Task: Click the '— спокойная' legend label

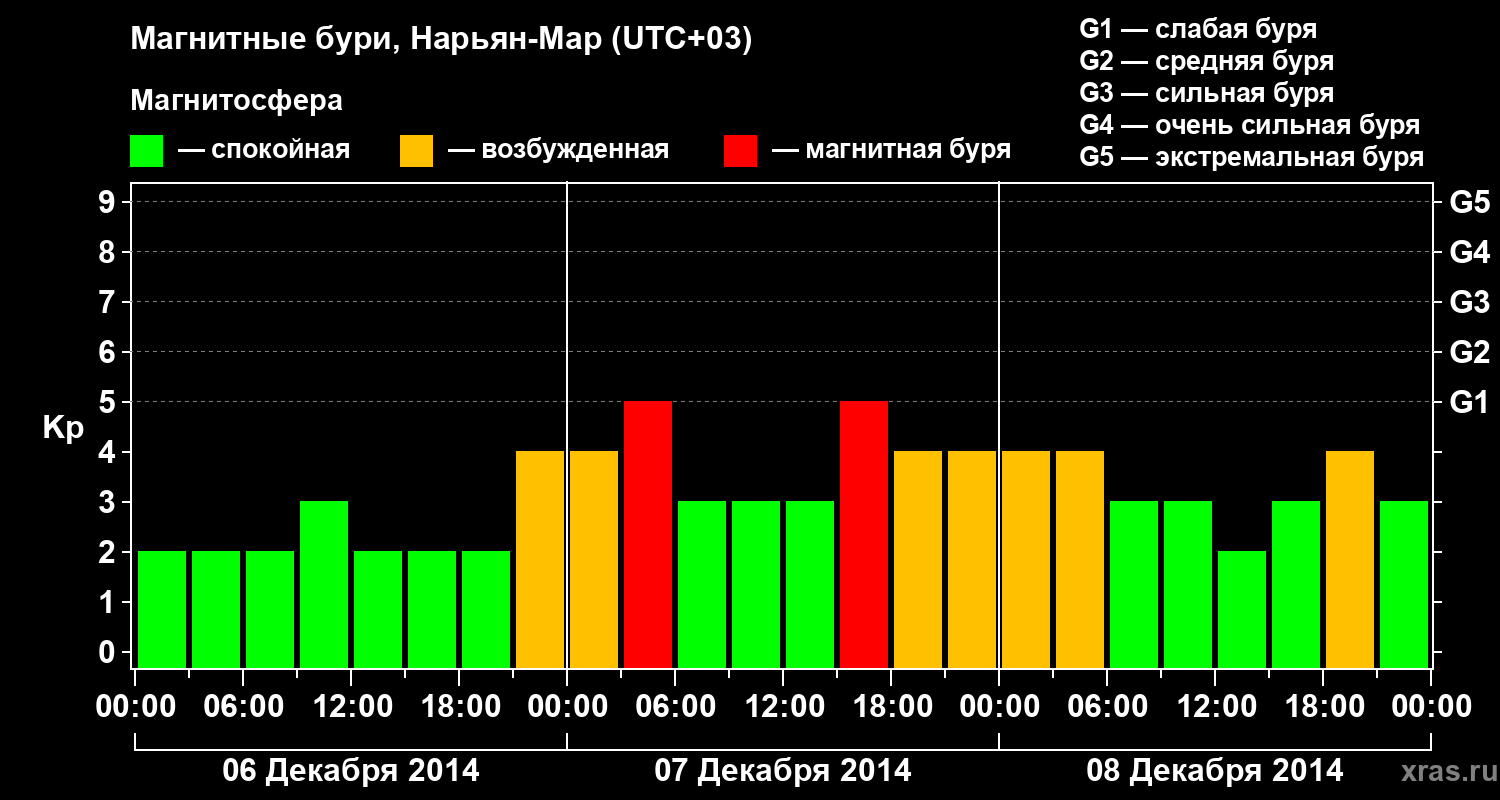Action: coord(264,150)
